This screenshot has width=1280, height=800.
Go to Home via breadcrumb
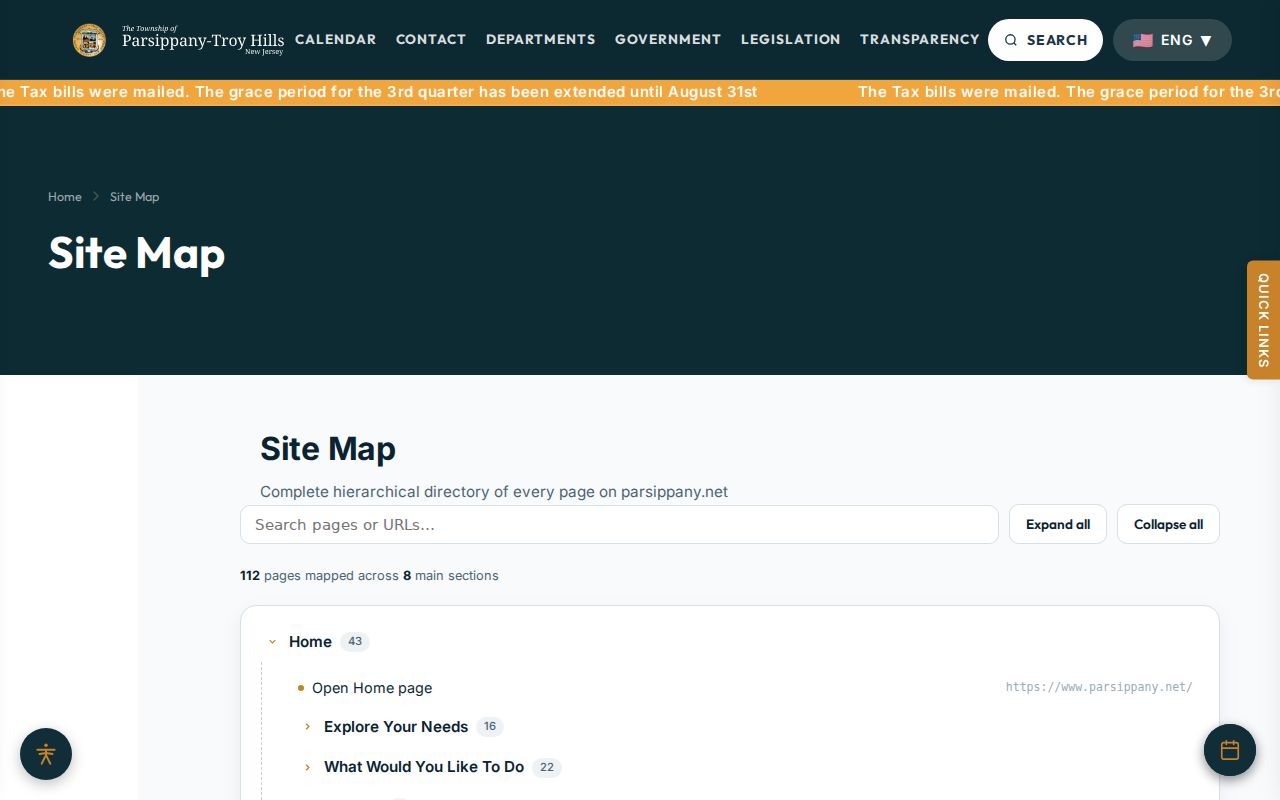click(x=65, y=197)
